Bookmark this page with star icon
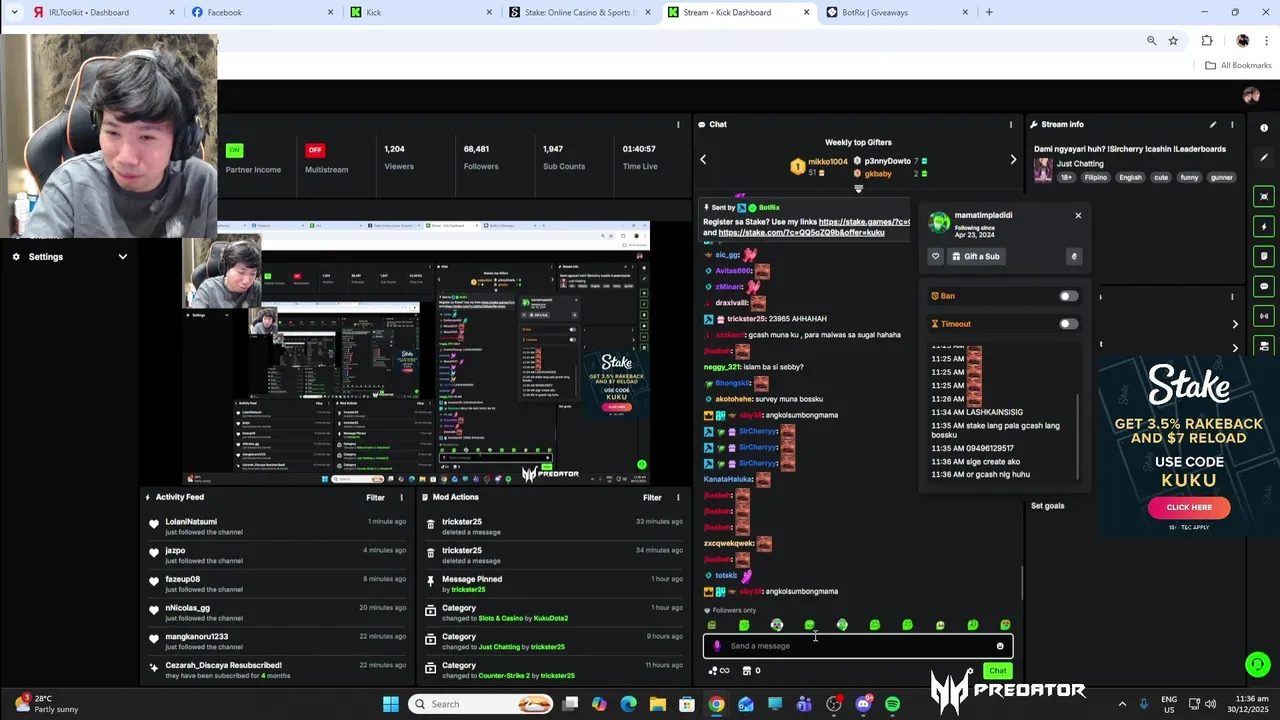This screenshot has height=720, width=1280. (1173, 41)
